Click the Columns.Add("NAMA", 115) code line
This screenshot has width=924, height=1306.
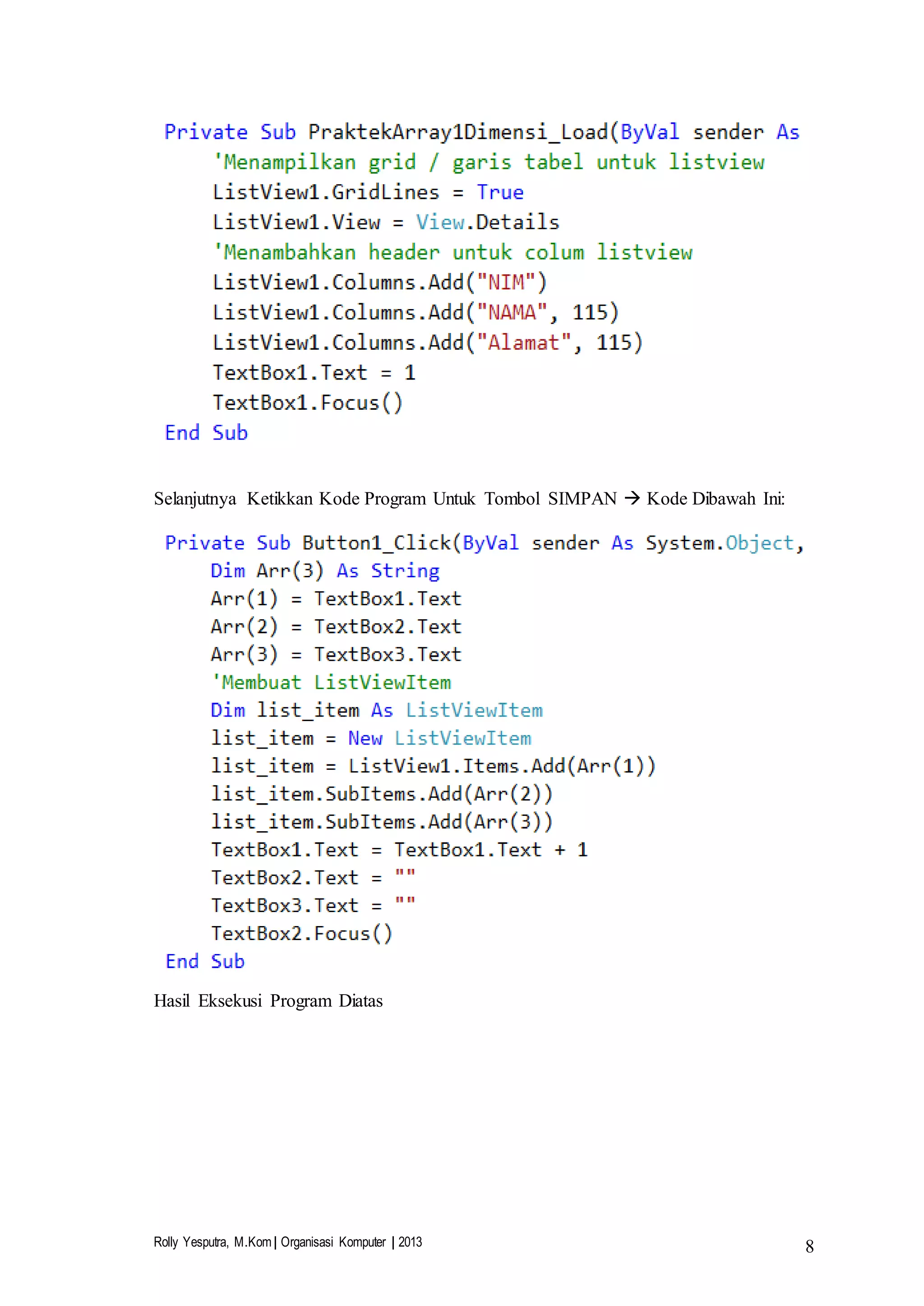tap(416, 312)
